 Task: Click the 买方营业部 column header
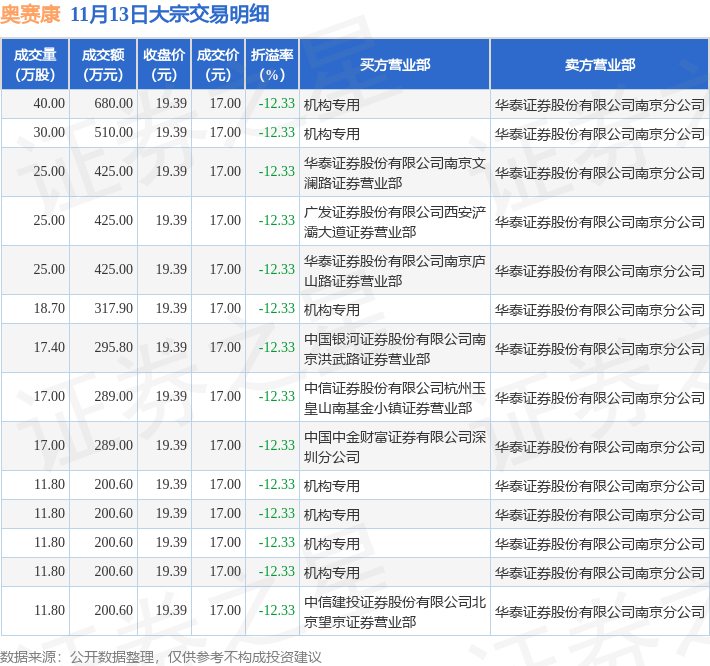pos(394,65)
